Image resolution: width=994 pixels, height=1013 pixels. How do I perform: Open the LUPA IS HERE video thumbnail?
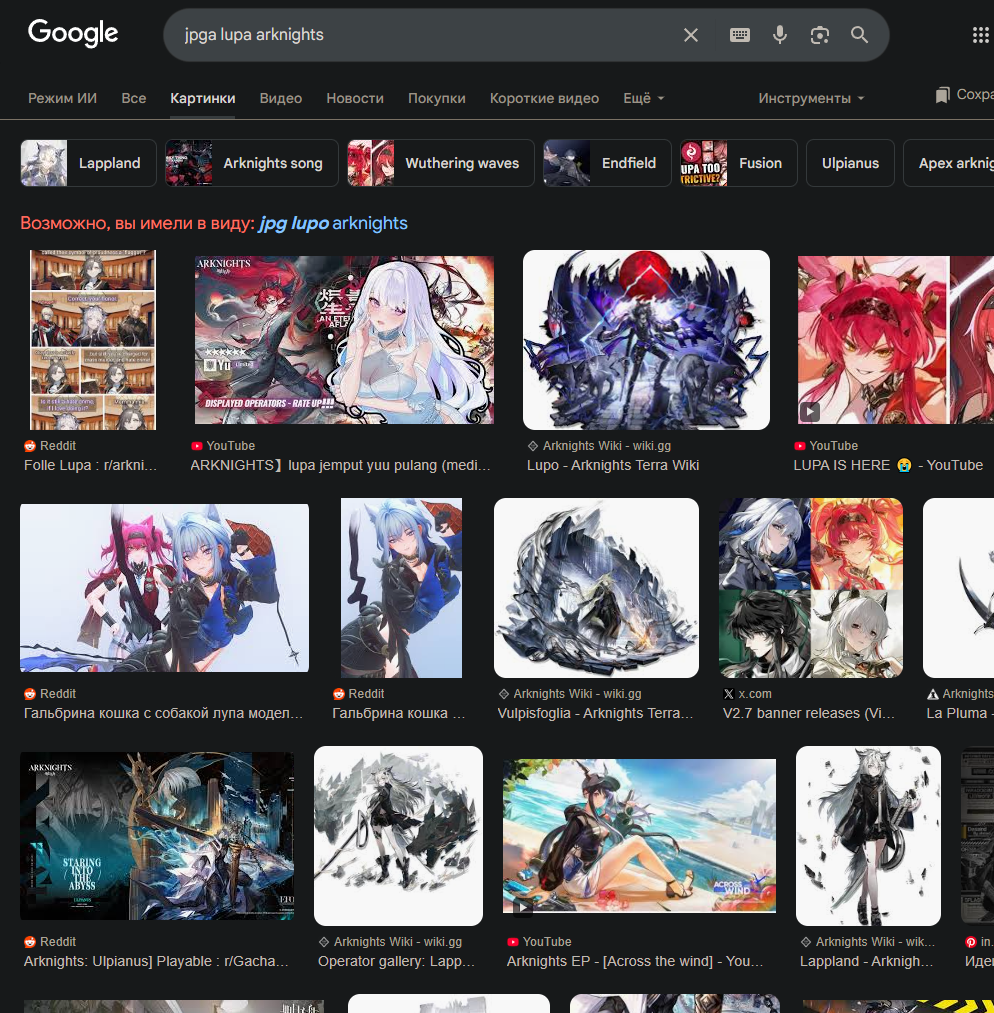896,340
